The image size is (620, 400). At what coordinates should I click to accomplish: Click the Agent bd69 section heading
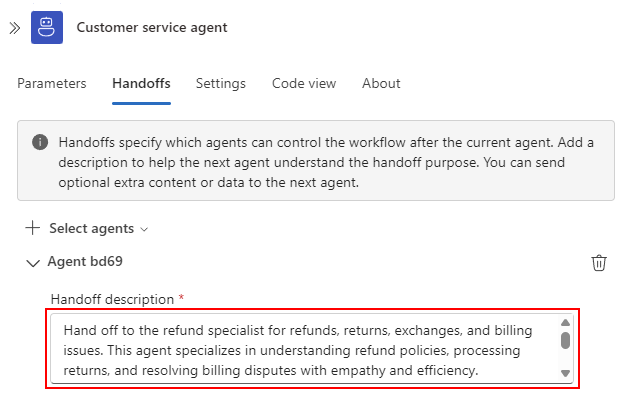(85, 261)
